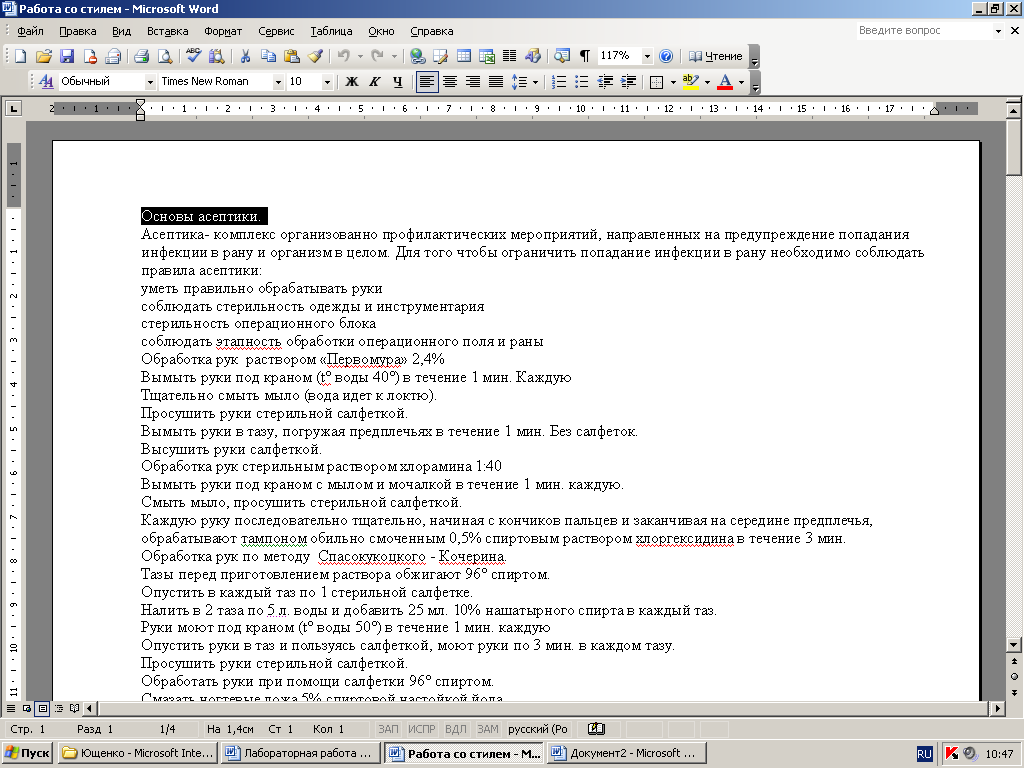Viewport: 1024px width, 768px height.
Task: Expand the font color dropdown arrow
Action: [x=741, y=82]
